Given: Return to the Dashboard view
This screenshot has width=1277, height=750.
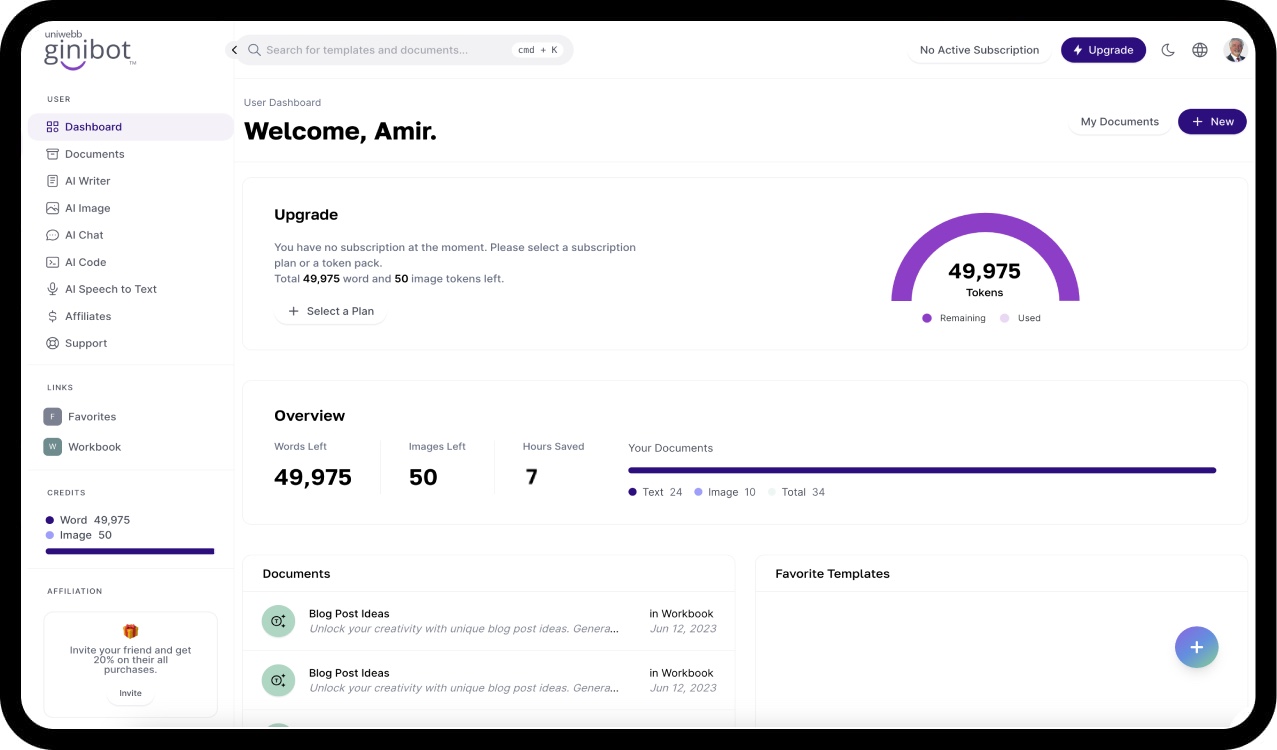Looking at the screenshot, I should tap(93, 127).
